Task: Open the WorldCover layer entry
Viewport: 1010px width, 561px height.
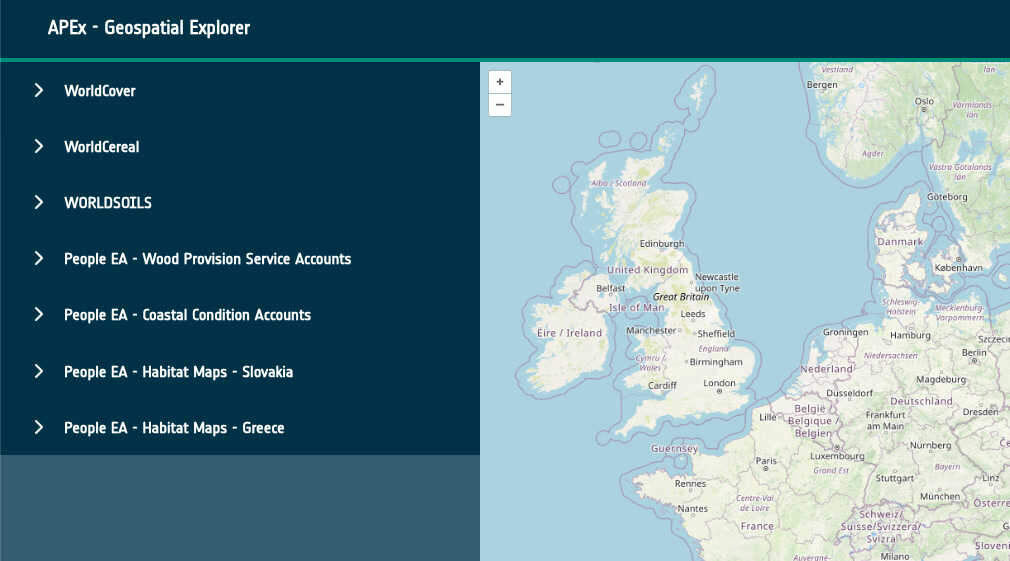Action: [x=100, y=91]
